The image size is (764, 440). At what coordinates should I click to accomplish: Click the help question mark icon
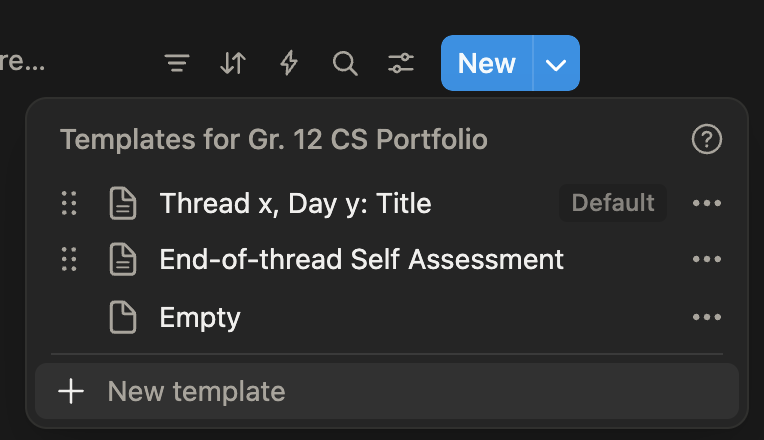706,139
